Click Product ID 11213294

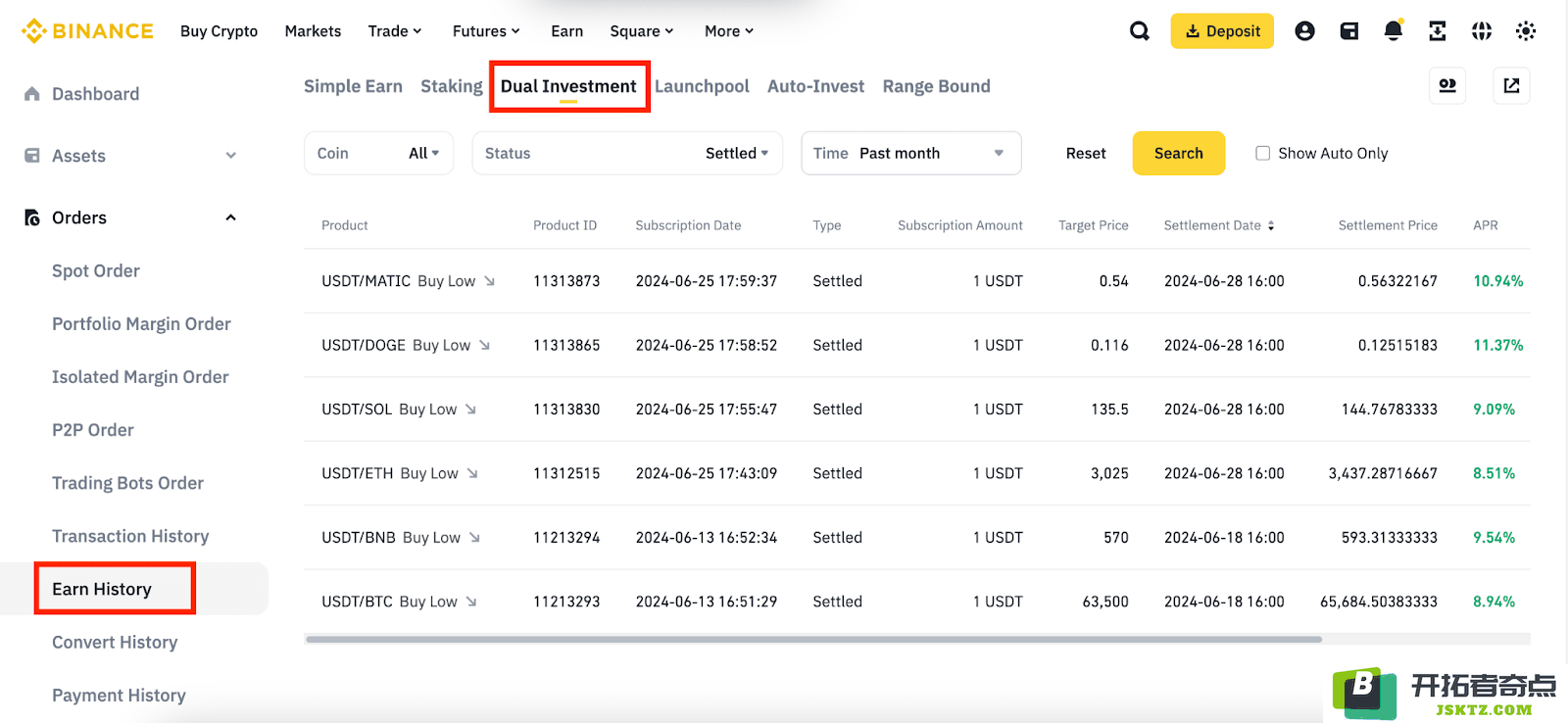(x=566, y=538)
